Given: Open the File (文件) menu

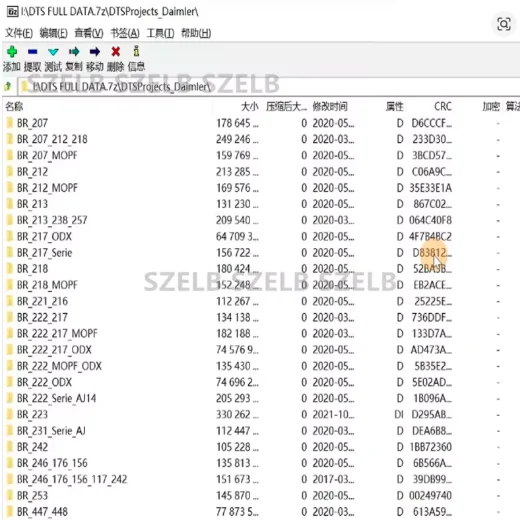Looking at the screenshot, I should click(19, 33).
